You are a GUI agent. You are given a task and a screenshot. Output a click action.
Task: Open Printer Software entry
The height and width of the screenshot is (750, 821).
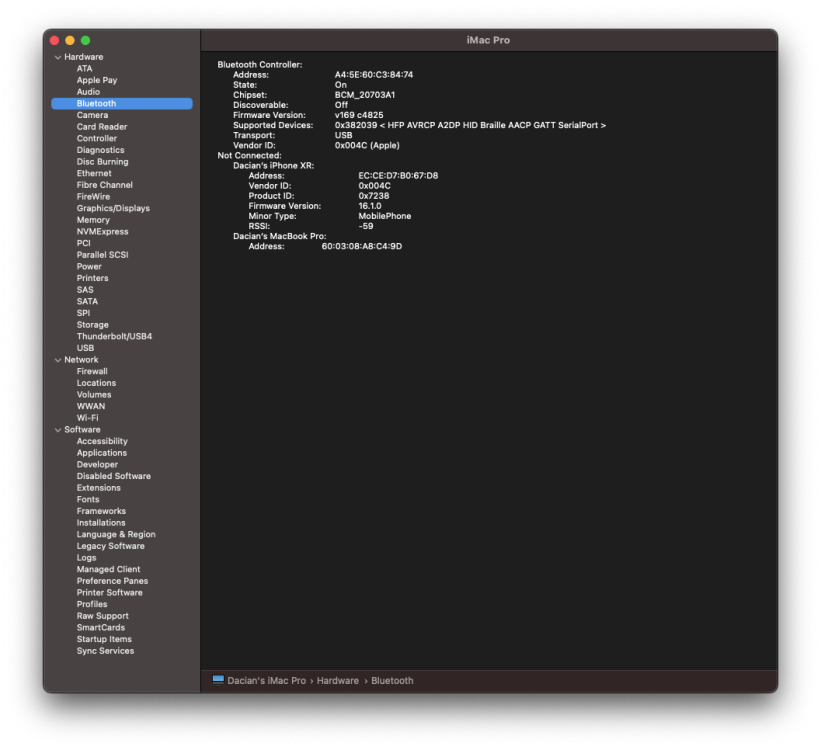(109, 592)
